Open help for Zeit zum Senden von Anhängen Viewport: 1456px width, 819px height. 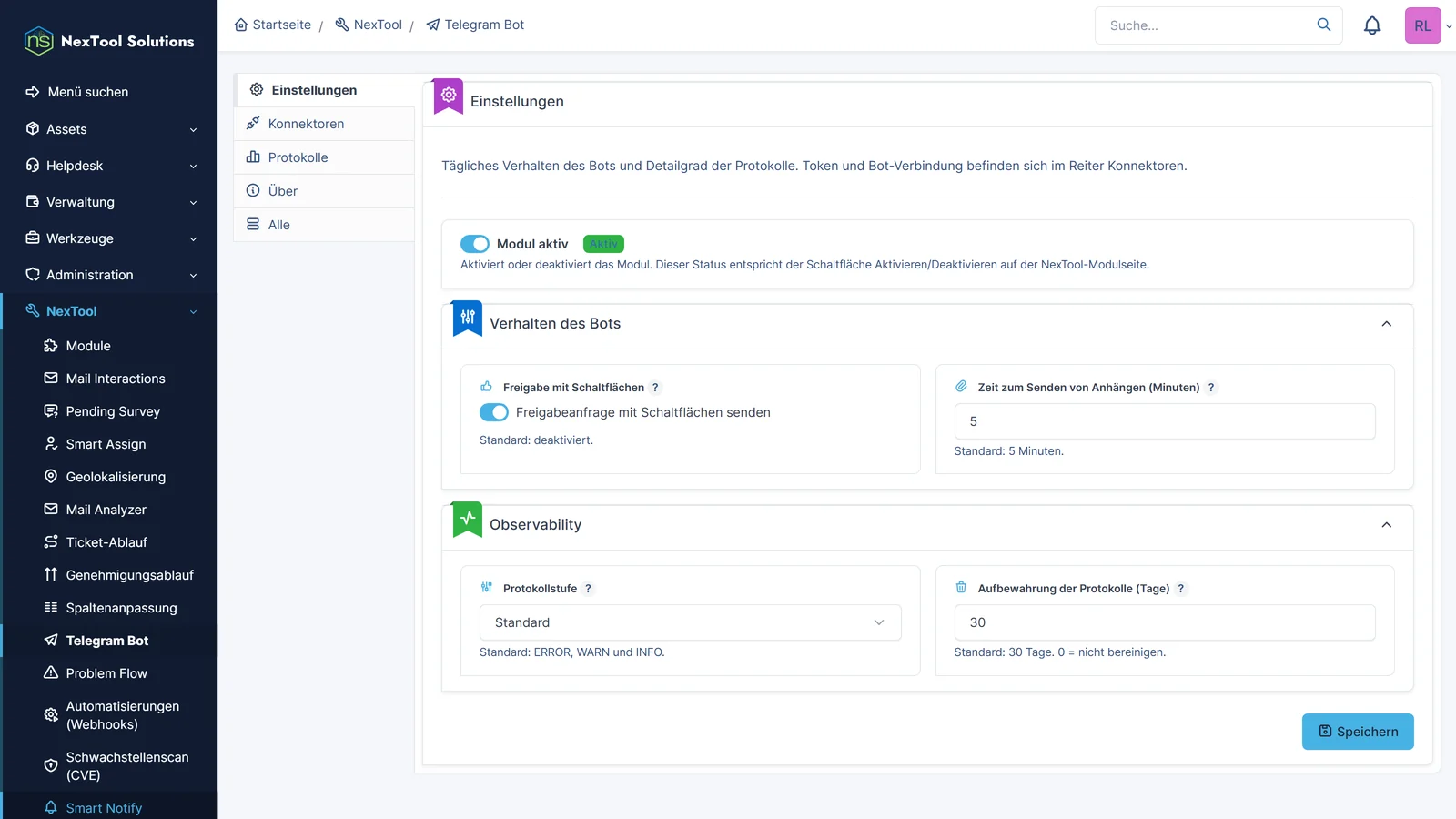[1211, 388]
